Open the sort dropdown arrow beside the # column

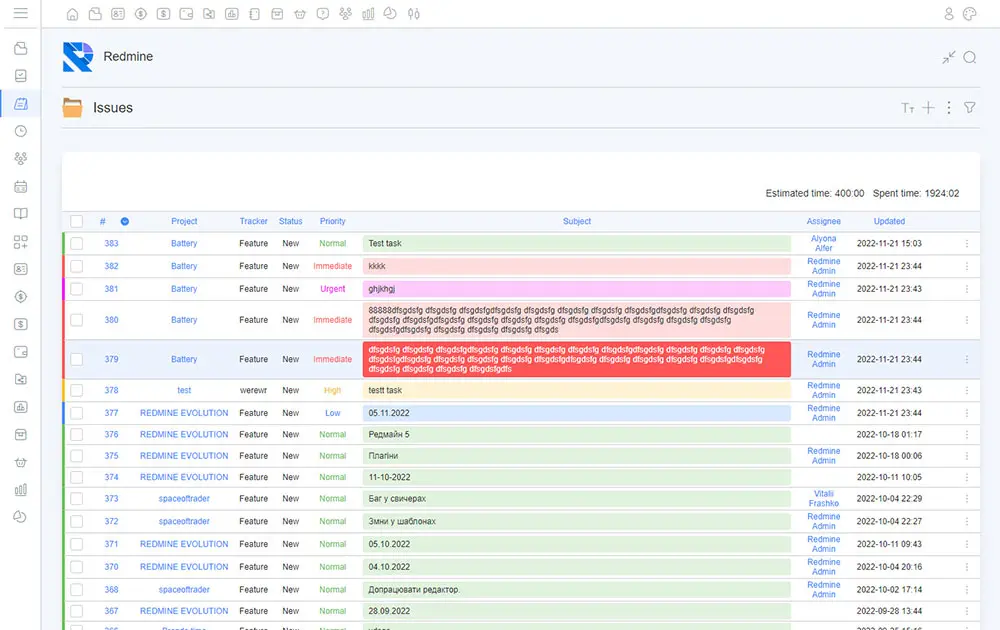pos(125,221)
